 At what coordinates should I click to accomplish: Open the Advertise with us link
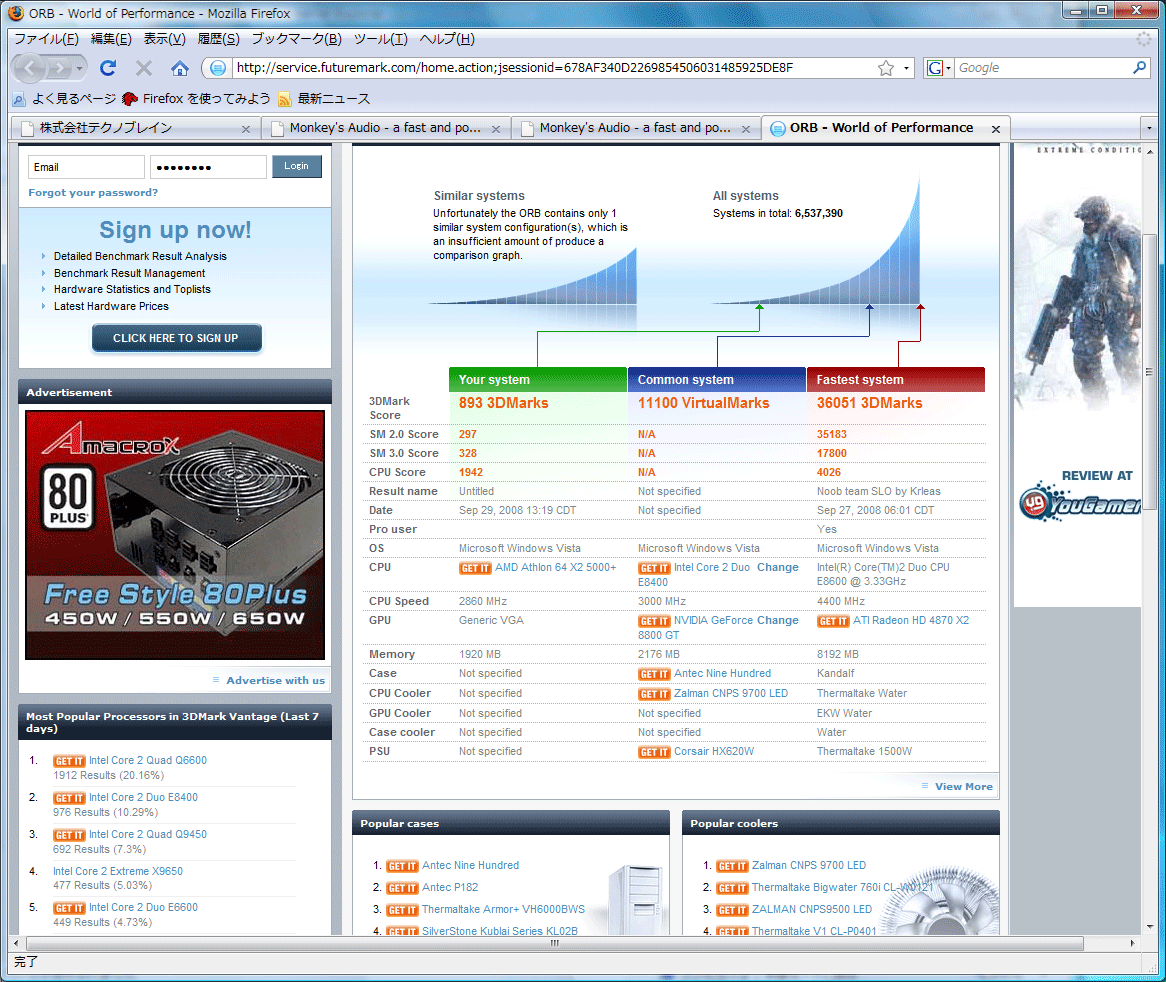pos(275,681)
